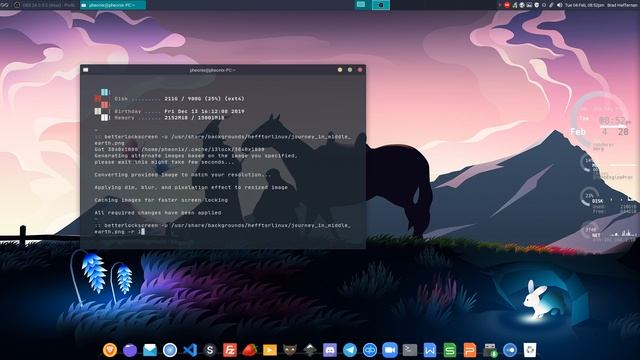
Task: Click the 'Caching images for faster screen locking' line
Action: point(161,200)
